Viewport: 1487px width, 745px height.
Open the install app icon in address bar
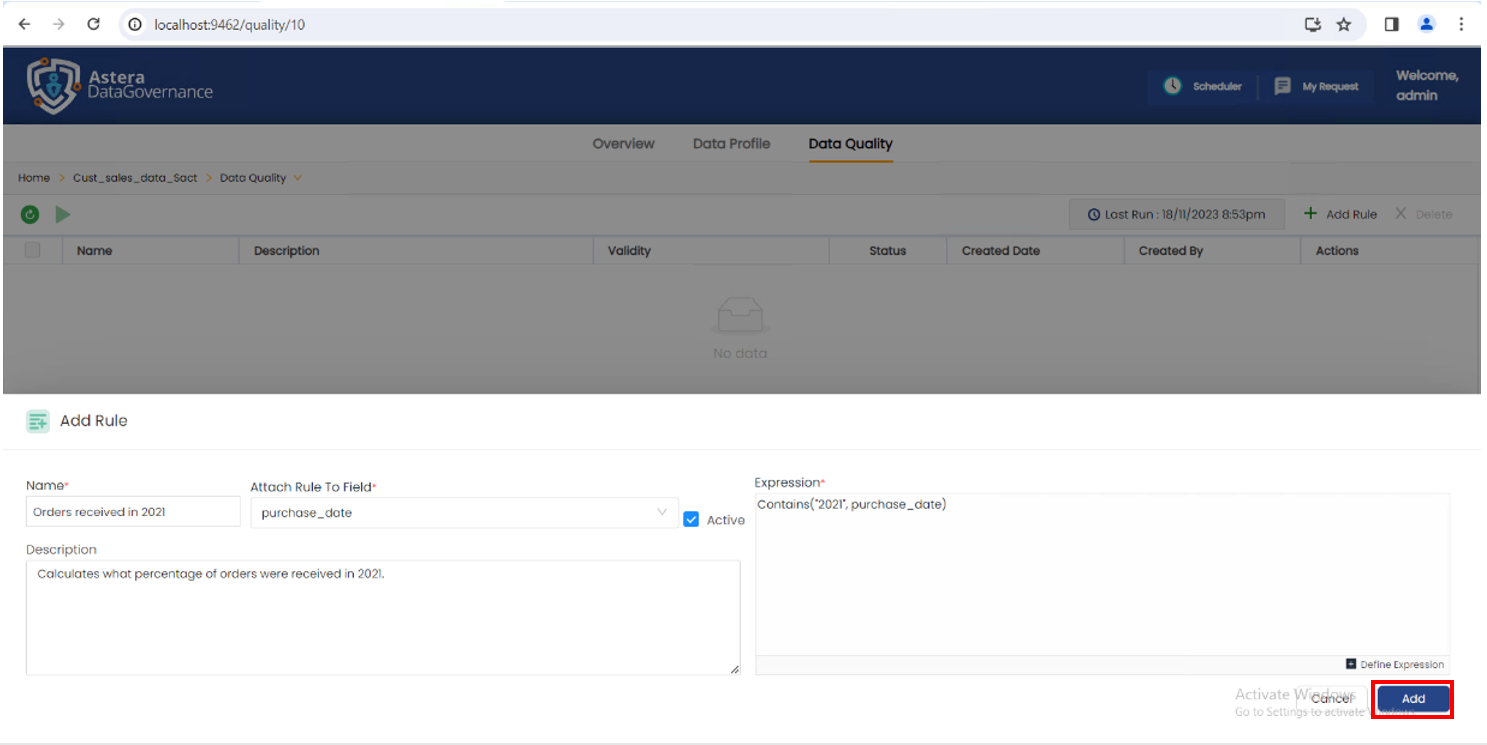point(1313,25)
